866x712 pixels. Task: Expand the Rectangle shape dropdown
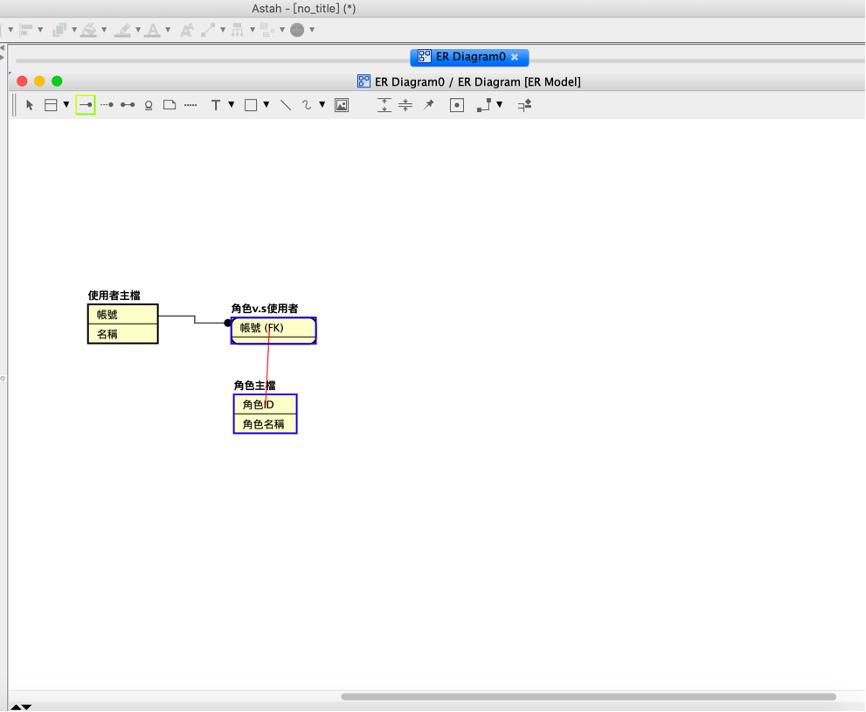tap(266, 104)
